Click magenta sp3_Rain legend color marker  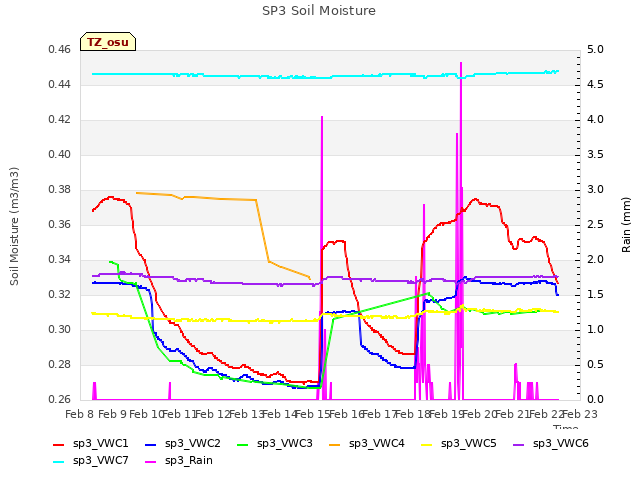coord(151,462)
